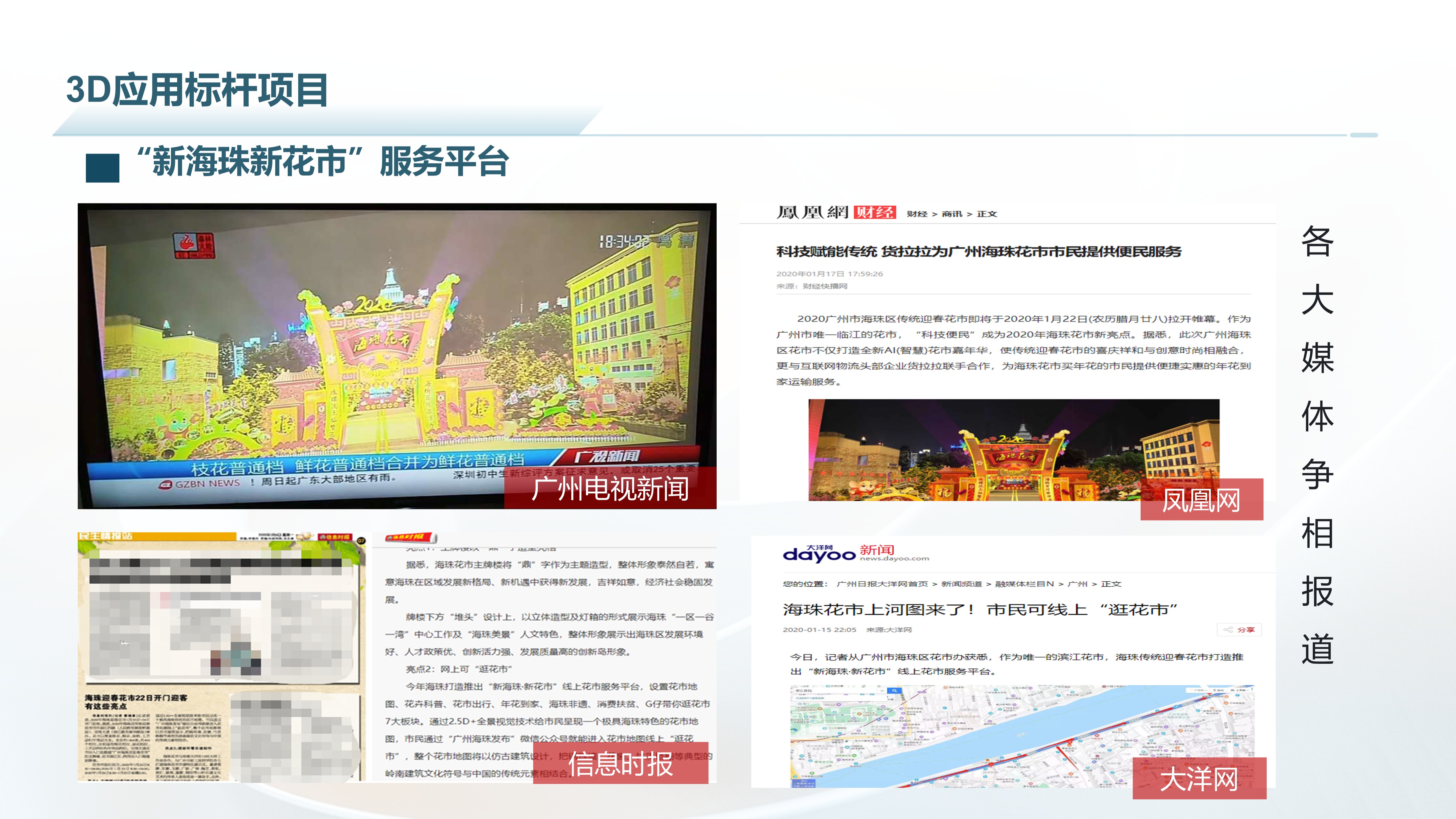
Task: Click the source line 来源: 财经快播网
Action: (812, 286)
